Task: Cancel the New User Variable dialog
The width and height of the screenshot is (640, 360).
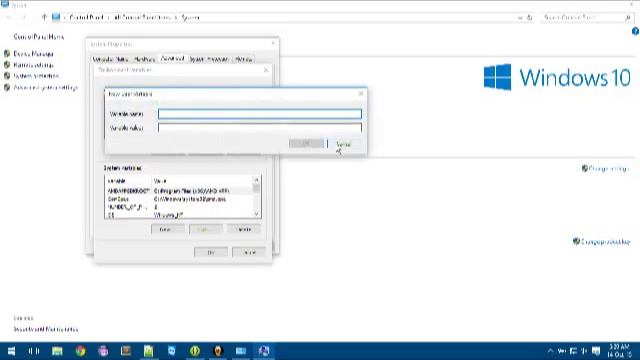Action: click(344, 144)
